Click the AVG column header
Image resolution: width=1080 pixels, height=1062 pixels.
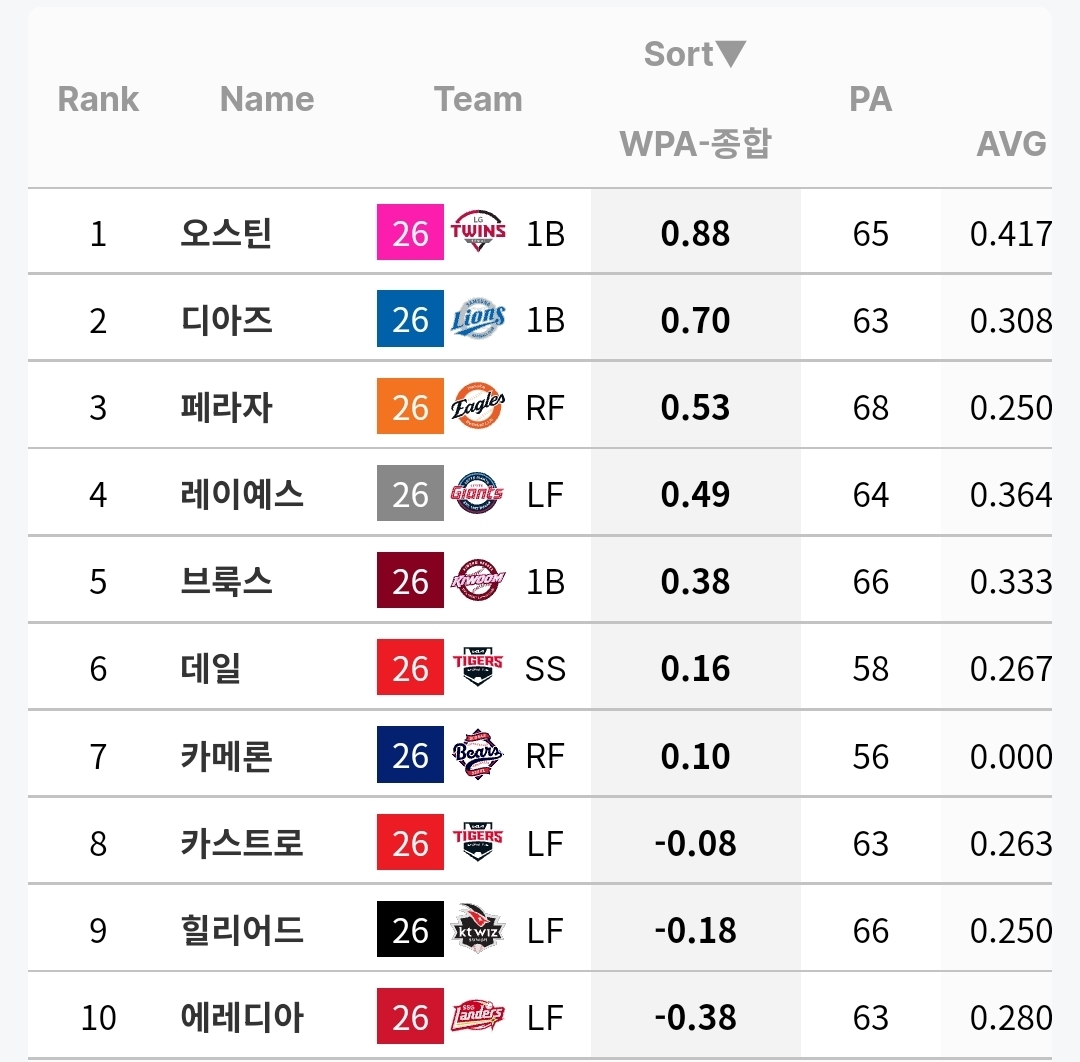pos(1011,144)
